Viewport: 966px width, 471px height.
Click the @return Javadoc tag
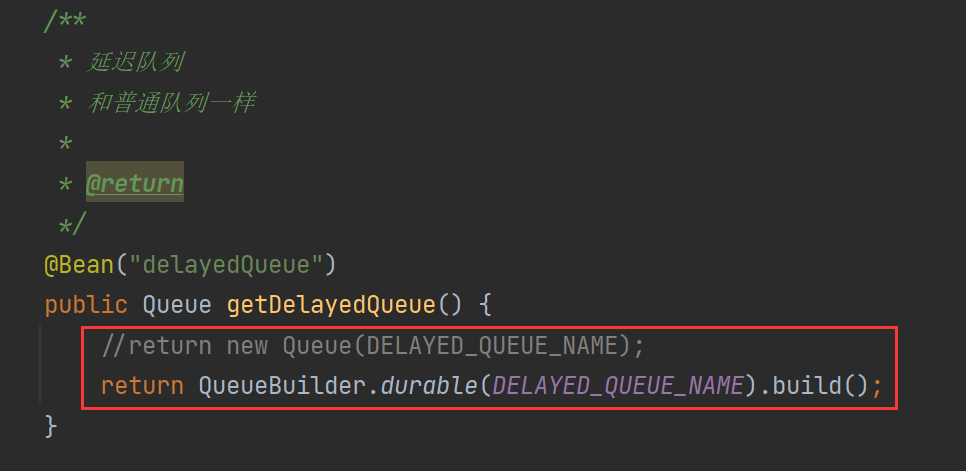[135, 183]
